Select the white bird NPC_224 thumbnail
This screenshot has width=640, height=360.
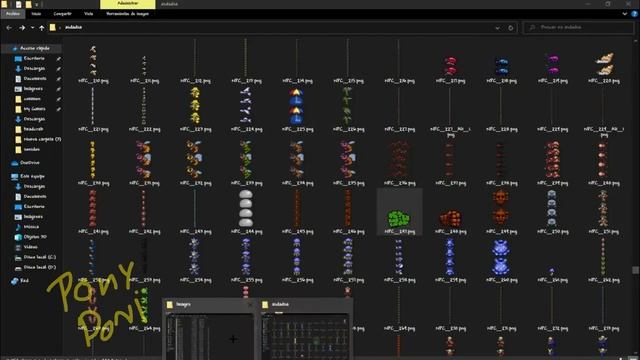pyautogui.click(x=246, y=106)
